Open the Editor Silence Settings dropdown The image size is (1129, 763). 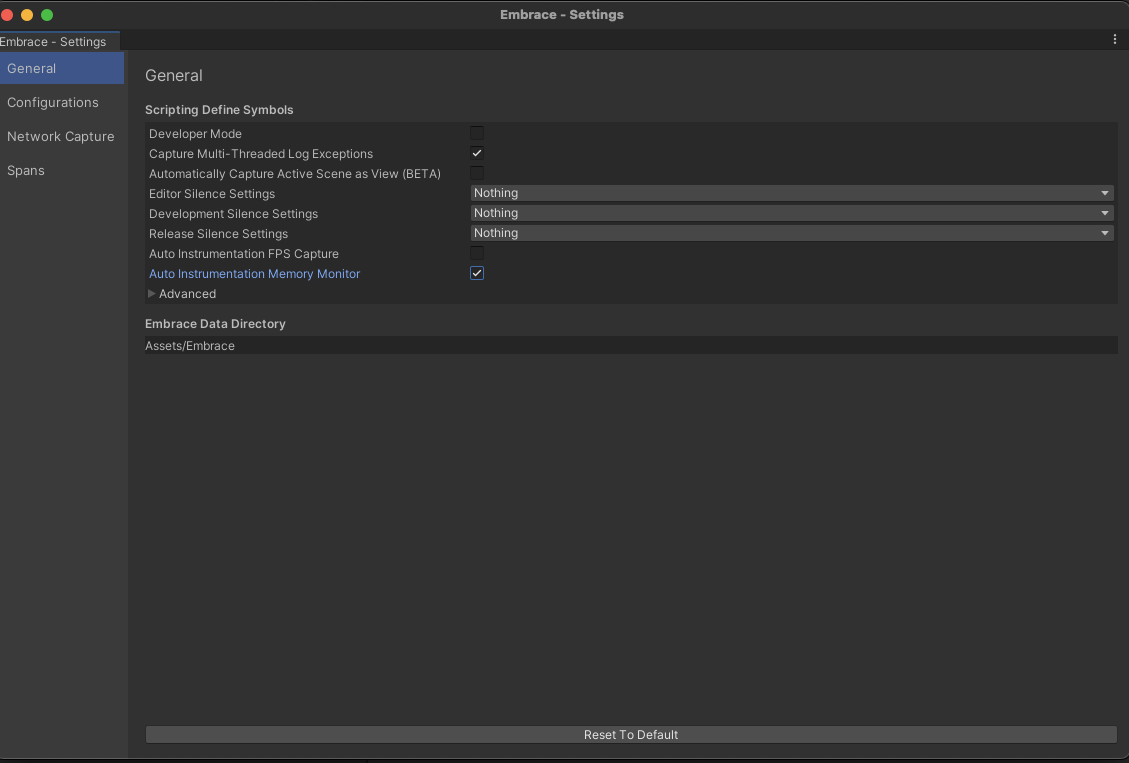(792, 193)
